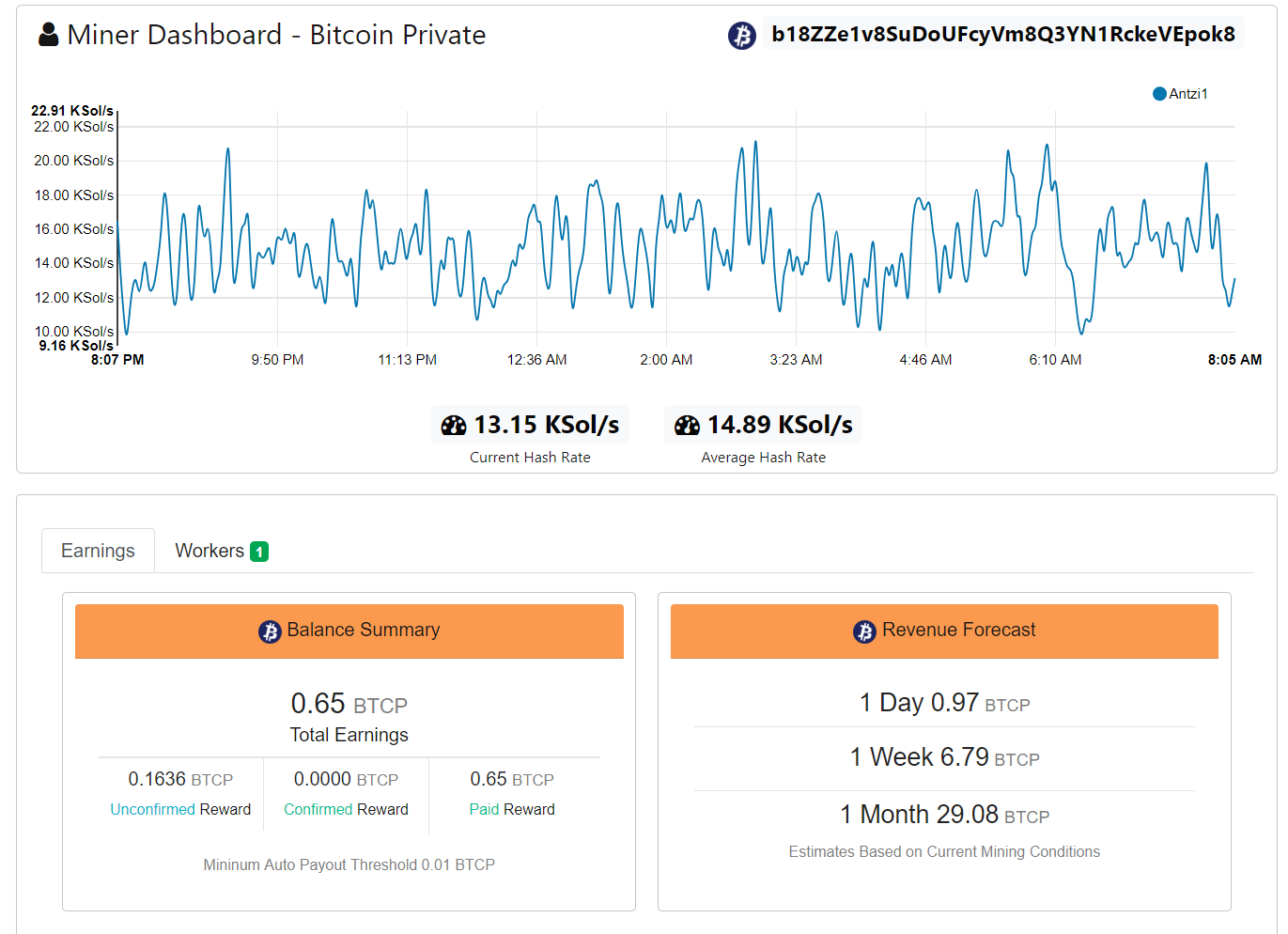
Task: Click the Total Earnings label
Action: pos(349,735)
